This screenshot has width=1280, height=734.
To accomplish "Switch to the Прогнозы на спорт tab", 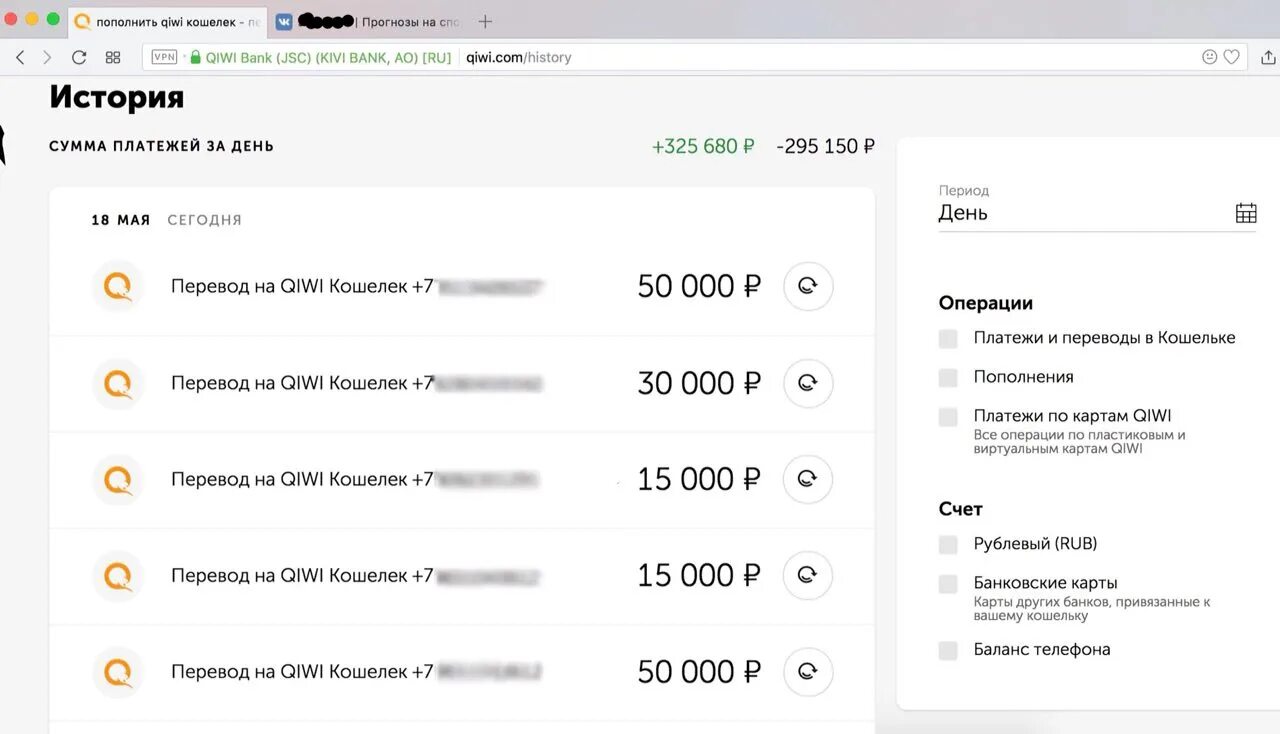I will [368, 21].
